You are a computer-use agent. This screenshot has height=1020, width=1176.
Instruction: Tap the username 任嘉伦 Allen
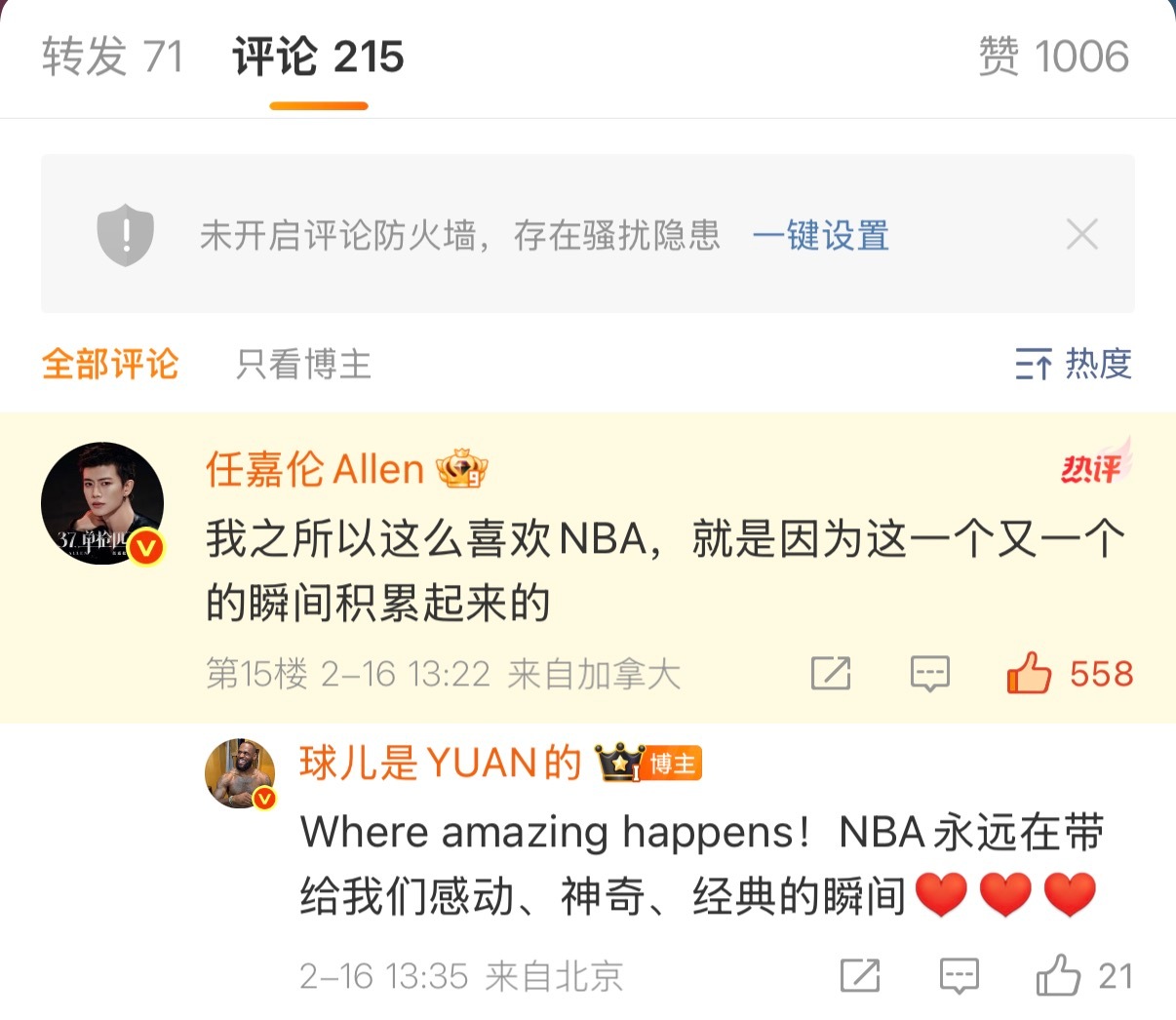click(x=315, y=469)
